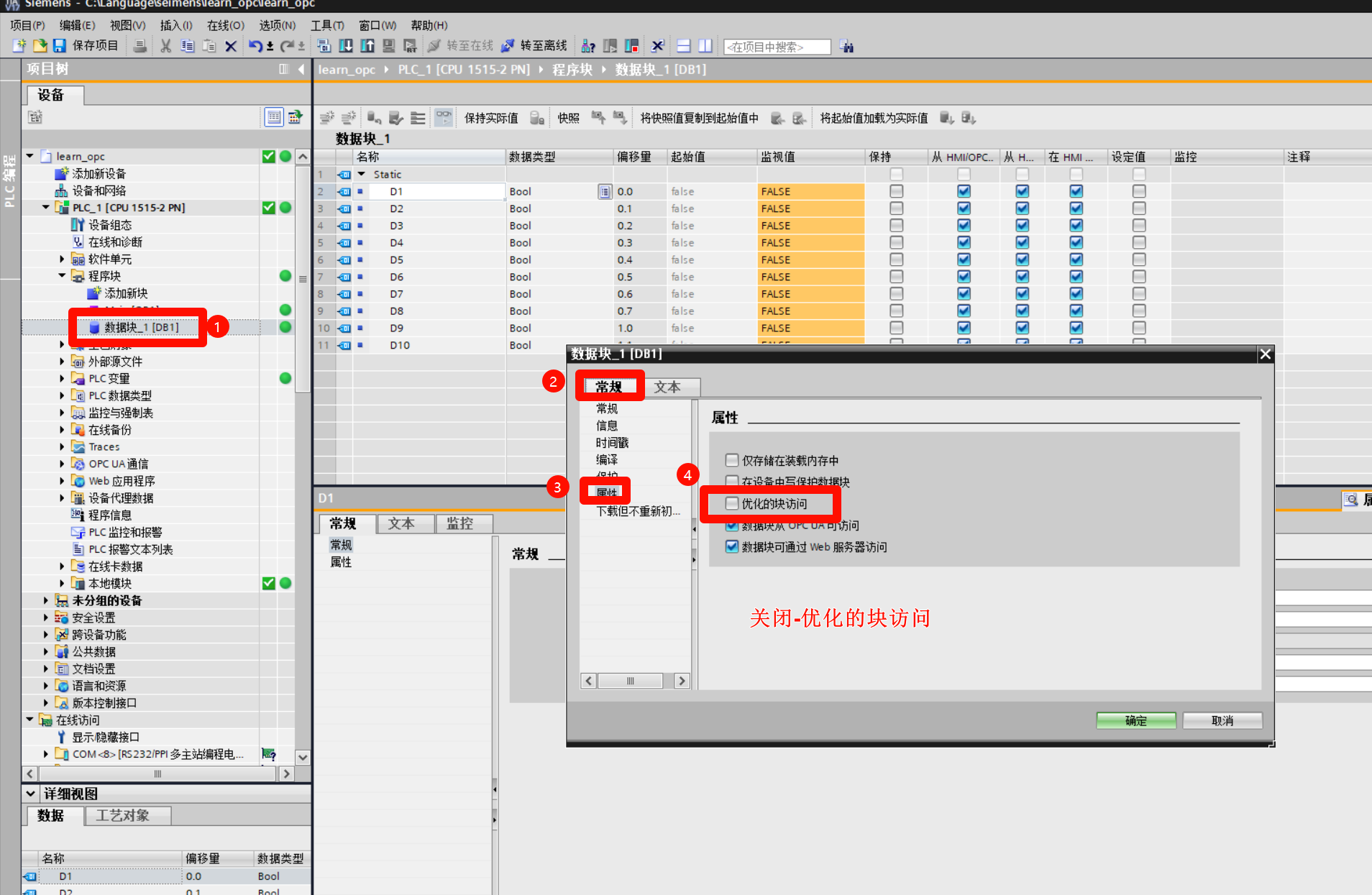Expand the OPC UA 通信 tree node
Screen dimensions: 1372x895
[62, 464]
